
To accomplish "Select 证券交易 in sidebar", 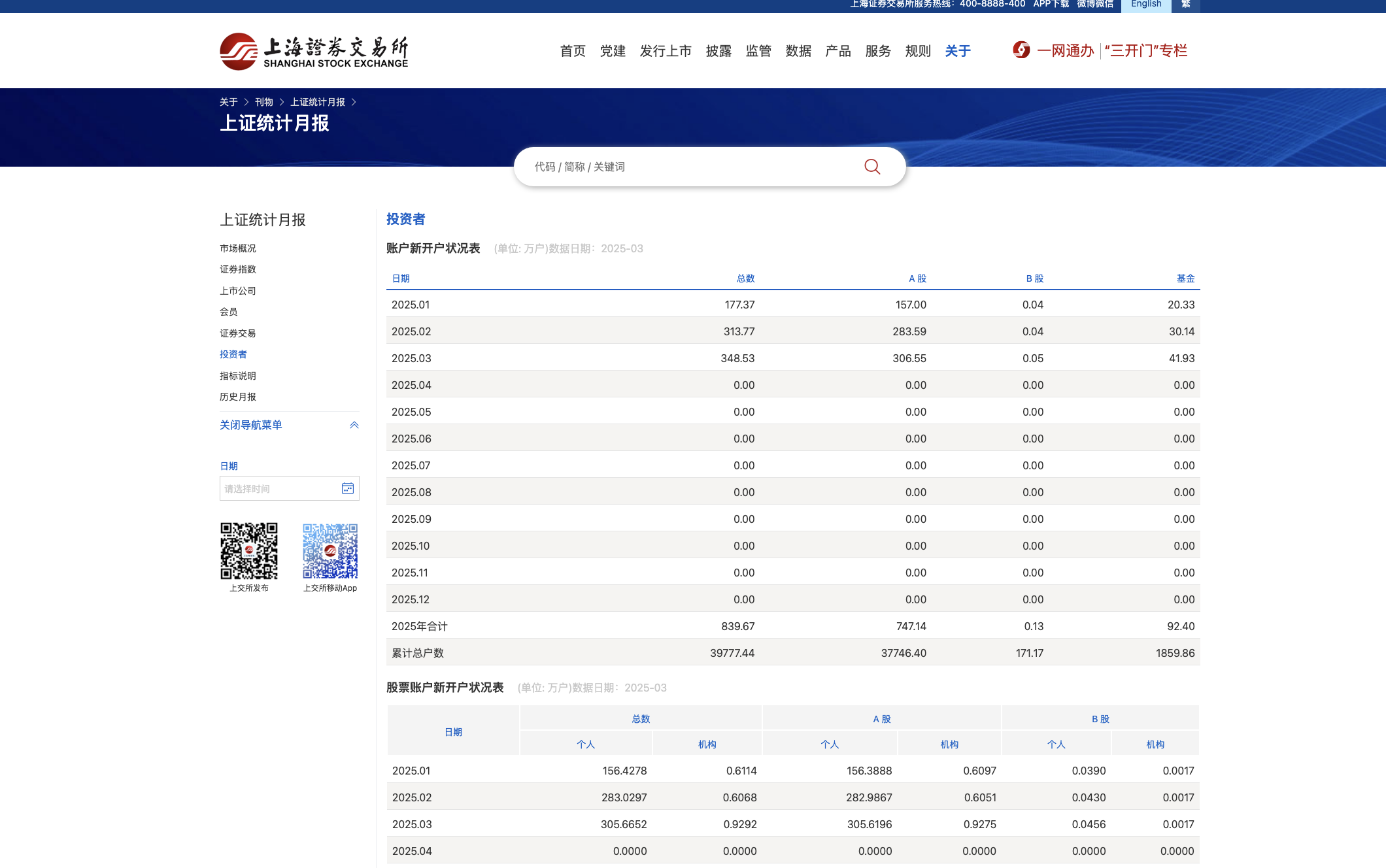I will tap(238, 333).
